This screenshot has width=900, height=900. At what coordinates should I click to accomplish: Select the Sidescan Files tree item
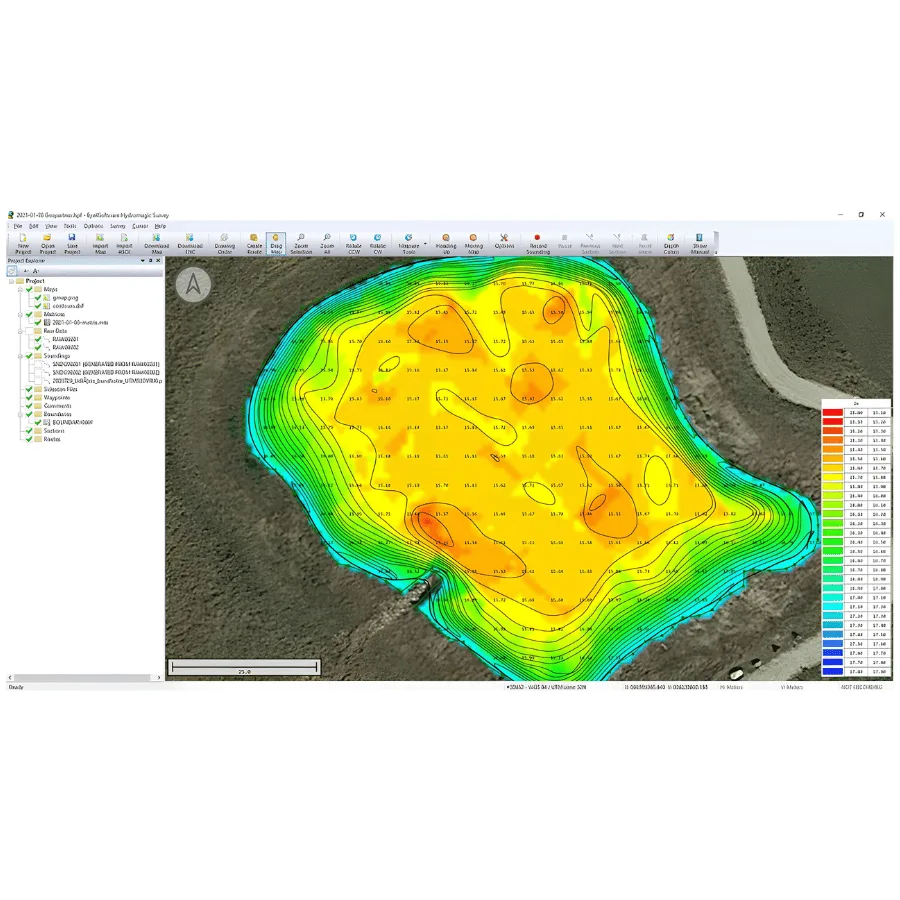click(60, 389)
